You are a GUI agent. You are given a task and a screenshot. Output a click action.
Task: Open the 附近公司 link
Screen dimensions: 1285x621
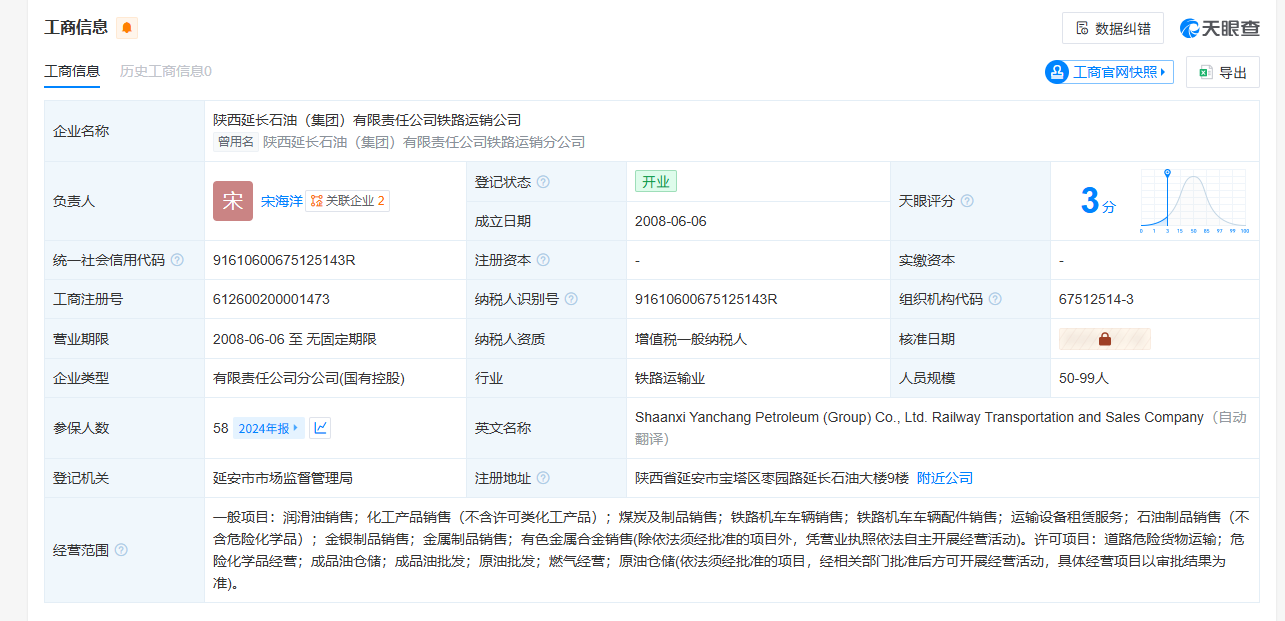click(944, 478)
